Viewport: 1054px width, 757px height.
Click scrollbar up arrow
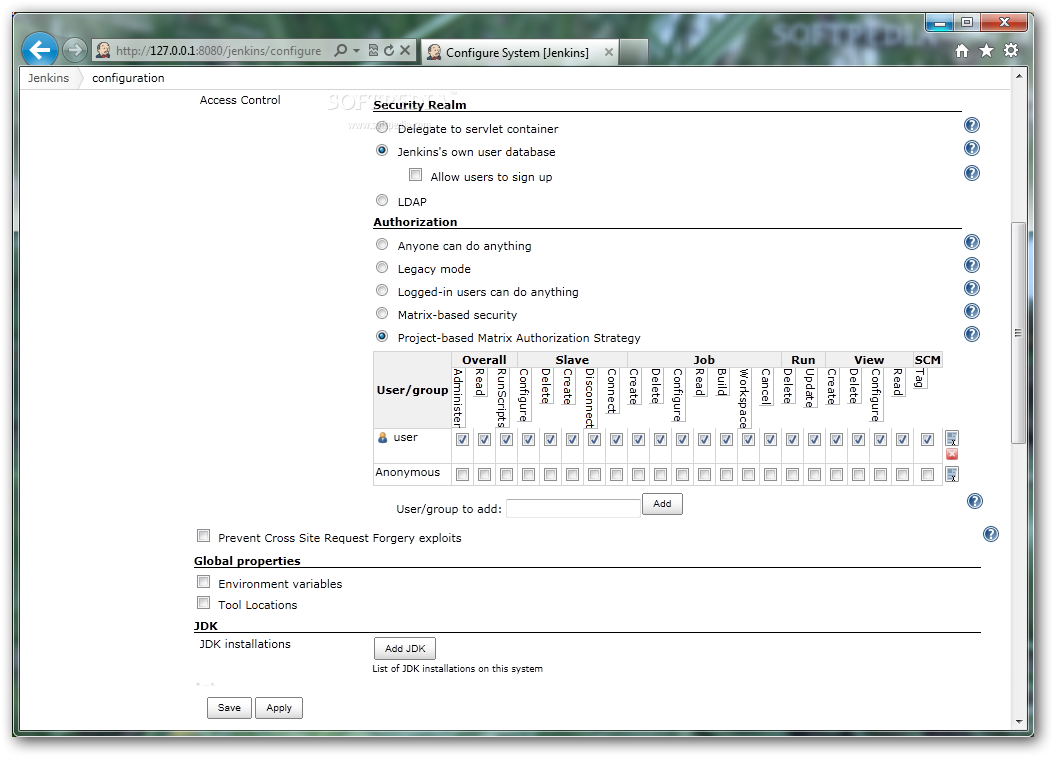[x=1019, y=76]
